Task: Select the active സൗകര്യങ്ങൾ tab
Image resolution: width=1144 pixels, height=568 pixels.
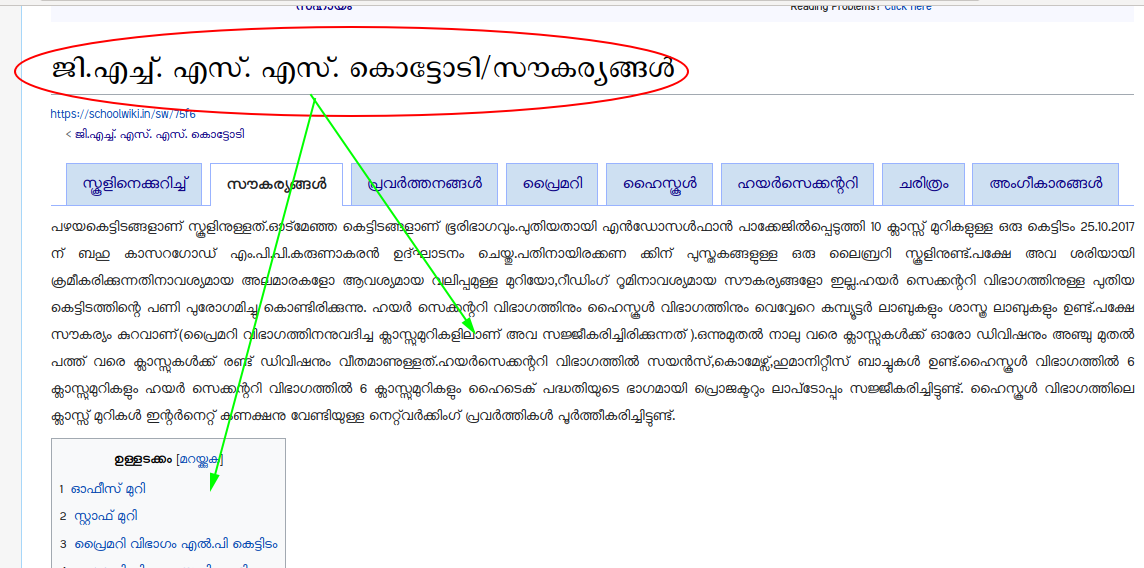Action: pos(276,185)
